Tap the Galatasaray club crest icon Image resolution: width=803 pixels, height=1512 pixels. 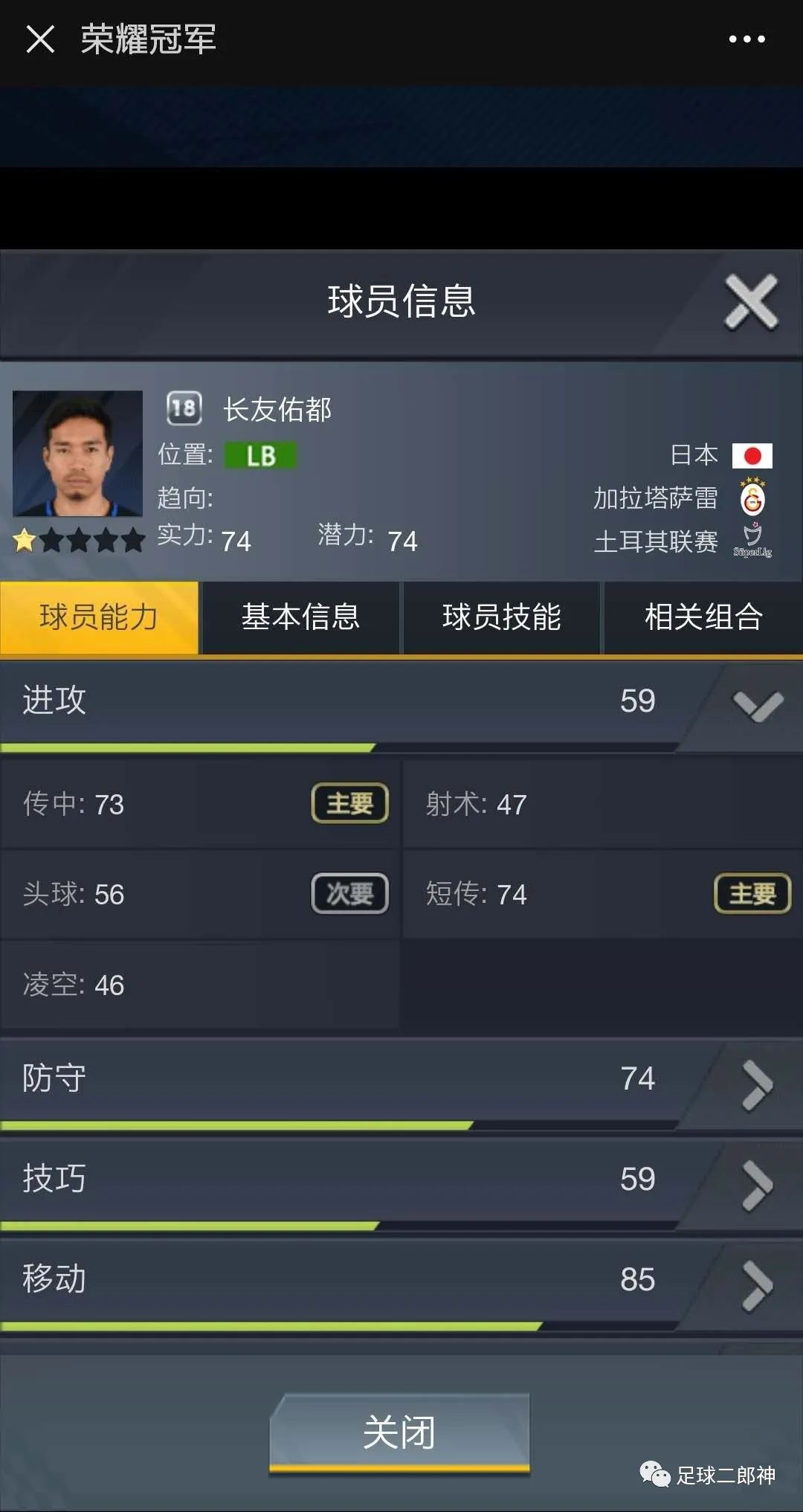coord(752,496)
